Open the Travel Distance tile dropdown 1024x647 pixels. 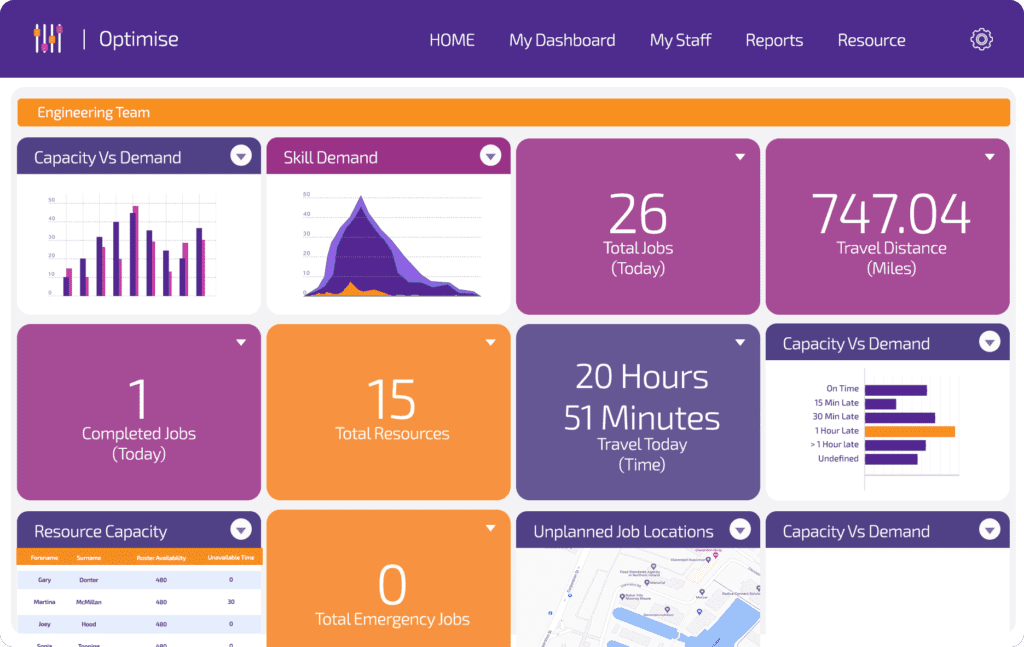[990, 156]
